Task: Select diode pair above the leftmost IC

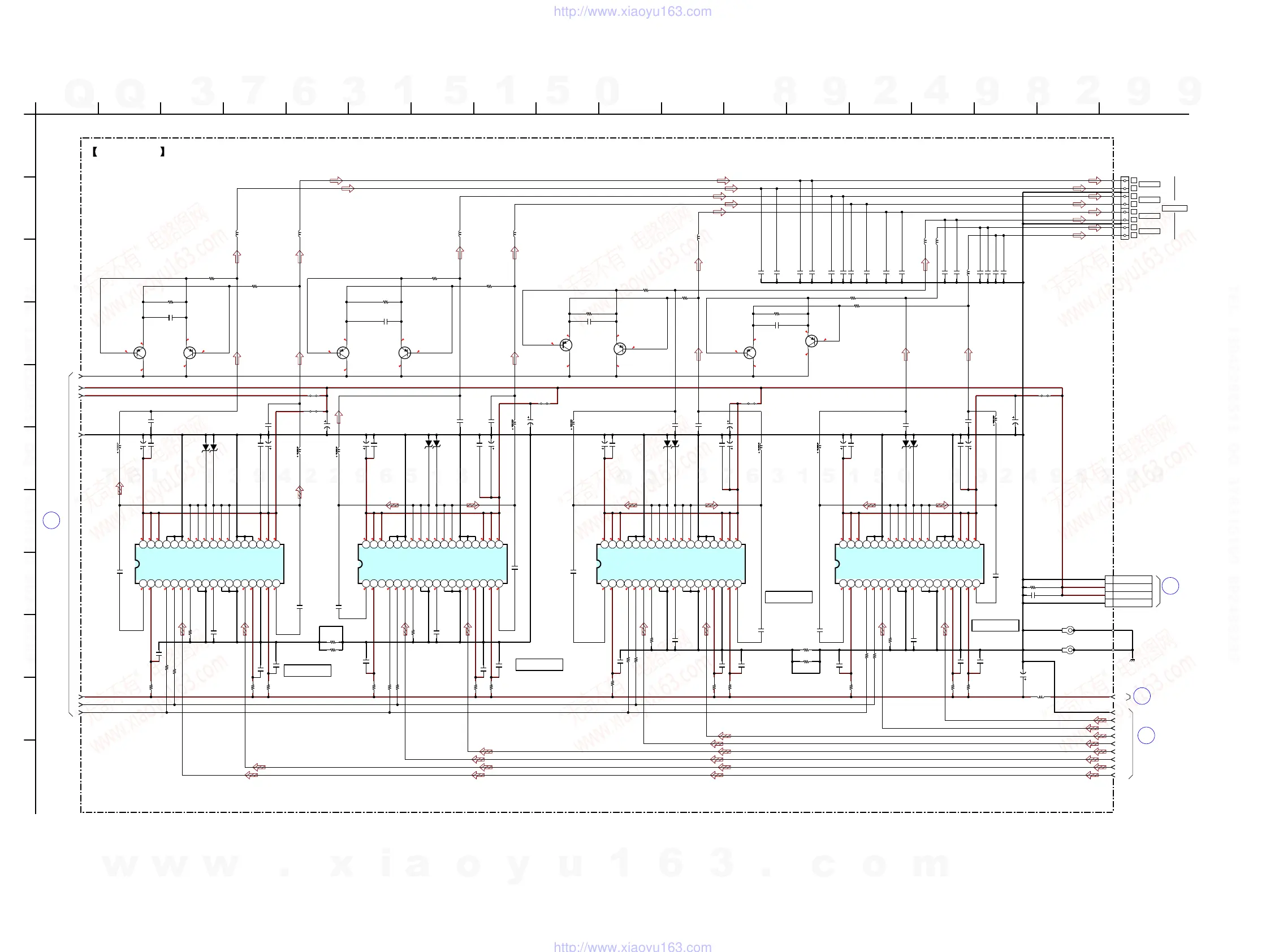Action: [210, 447]
